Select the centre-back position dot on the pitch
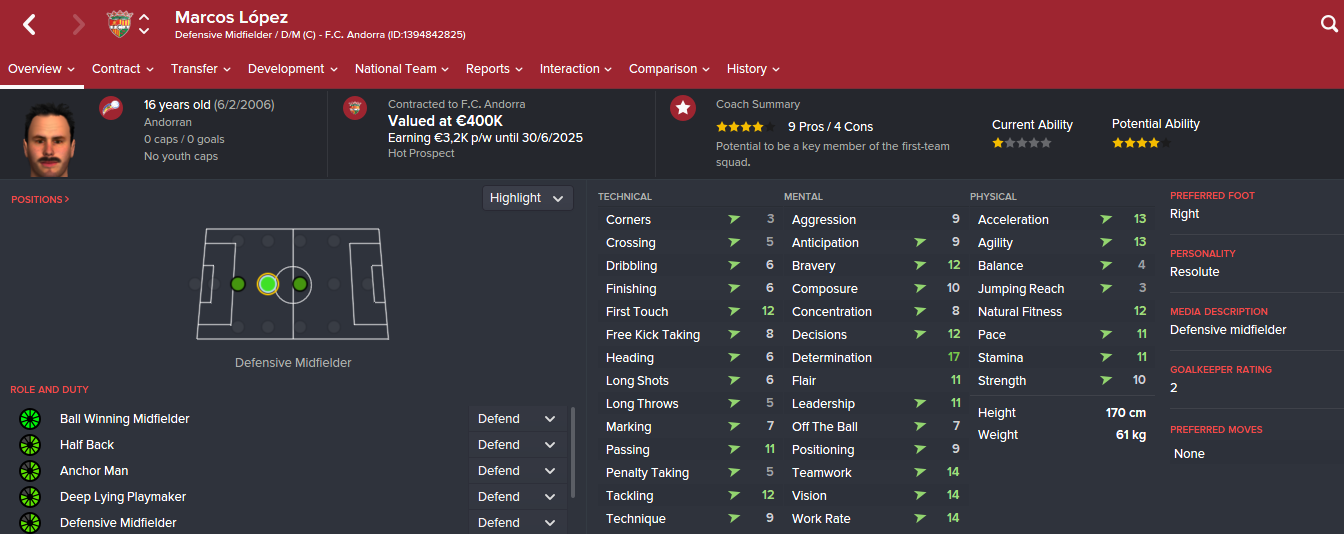The image size is (1344, 534). point(238,284)
